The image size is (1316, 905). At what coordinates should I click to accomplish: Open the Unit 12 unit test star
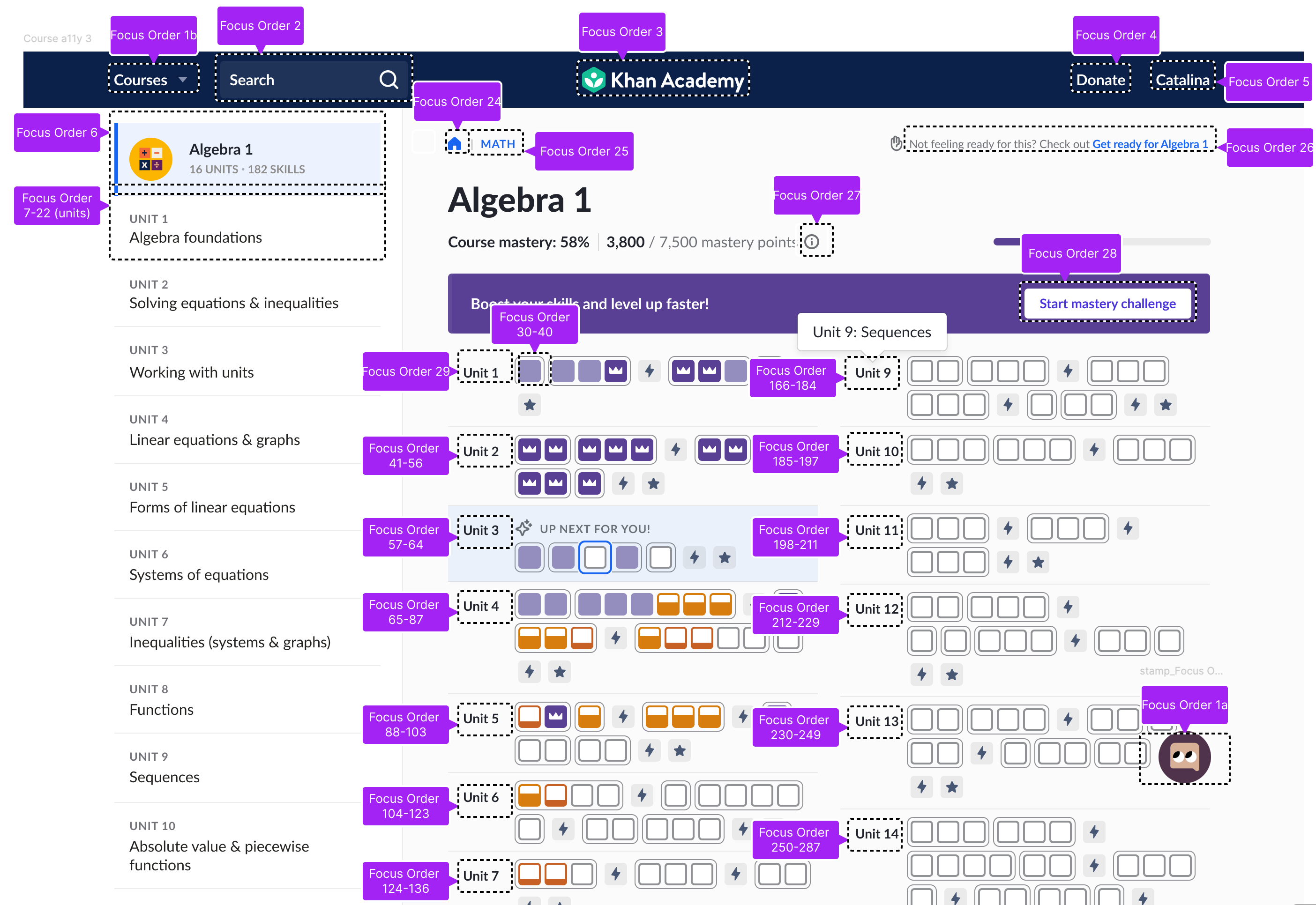coord(952,675)
